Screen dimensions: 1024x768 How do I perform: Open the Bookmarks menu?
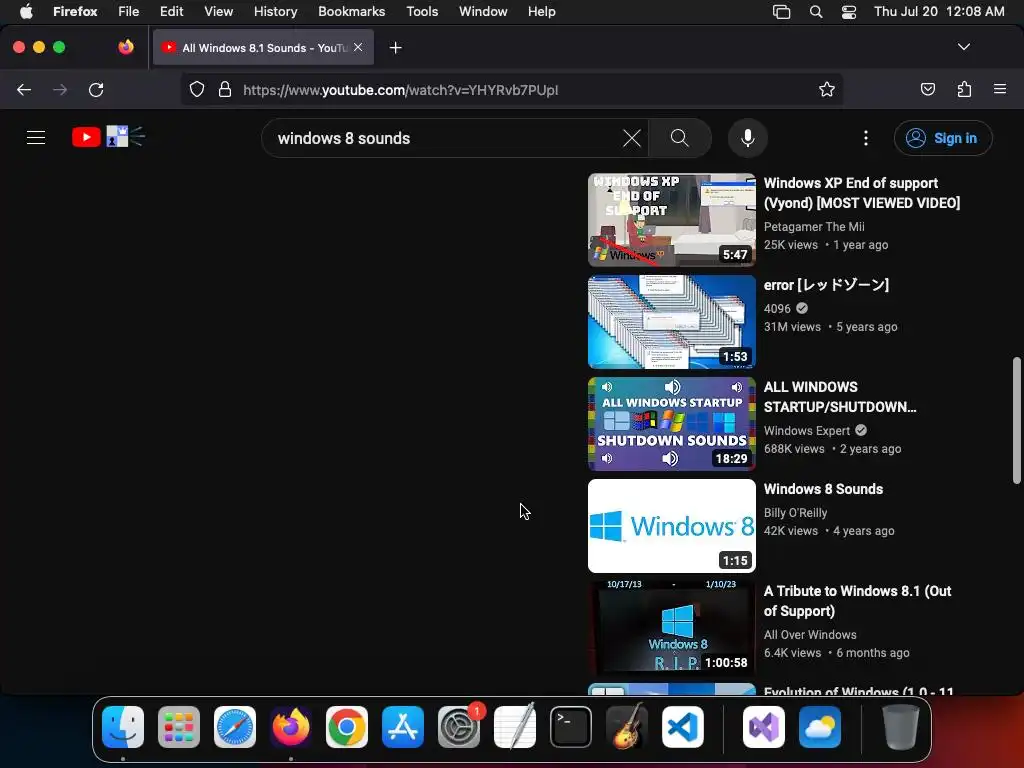point(351,11)
